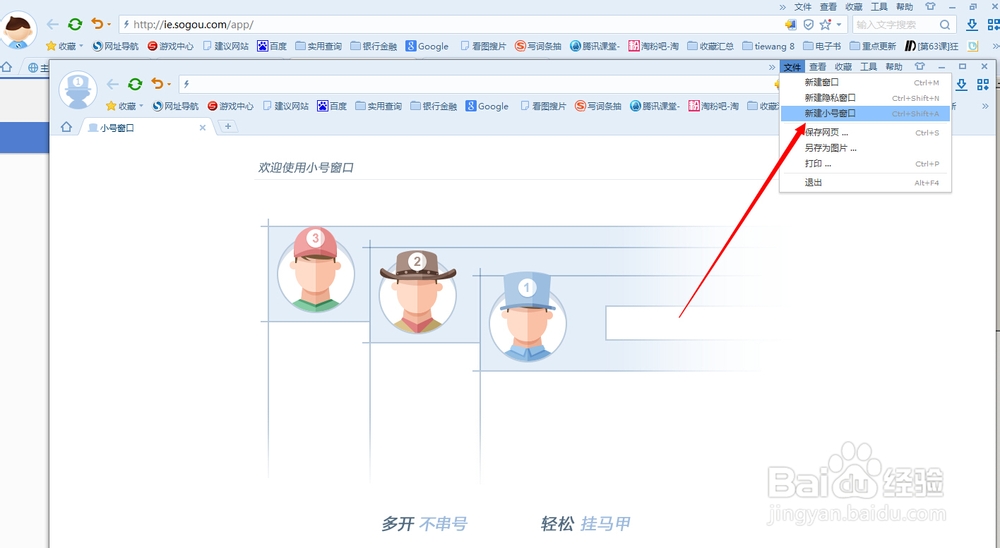Click the magnifier search icon in the back window
Viewport: 1000px width, 548px height.
click(x=945, y=25)
